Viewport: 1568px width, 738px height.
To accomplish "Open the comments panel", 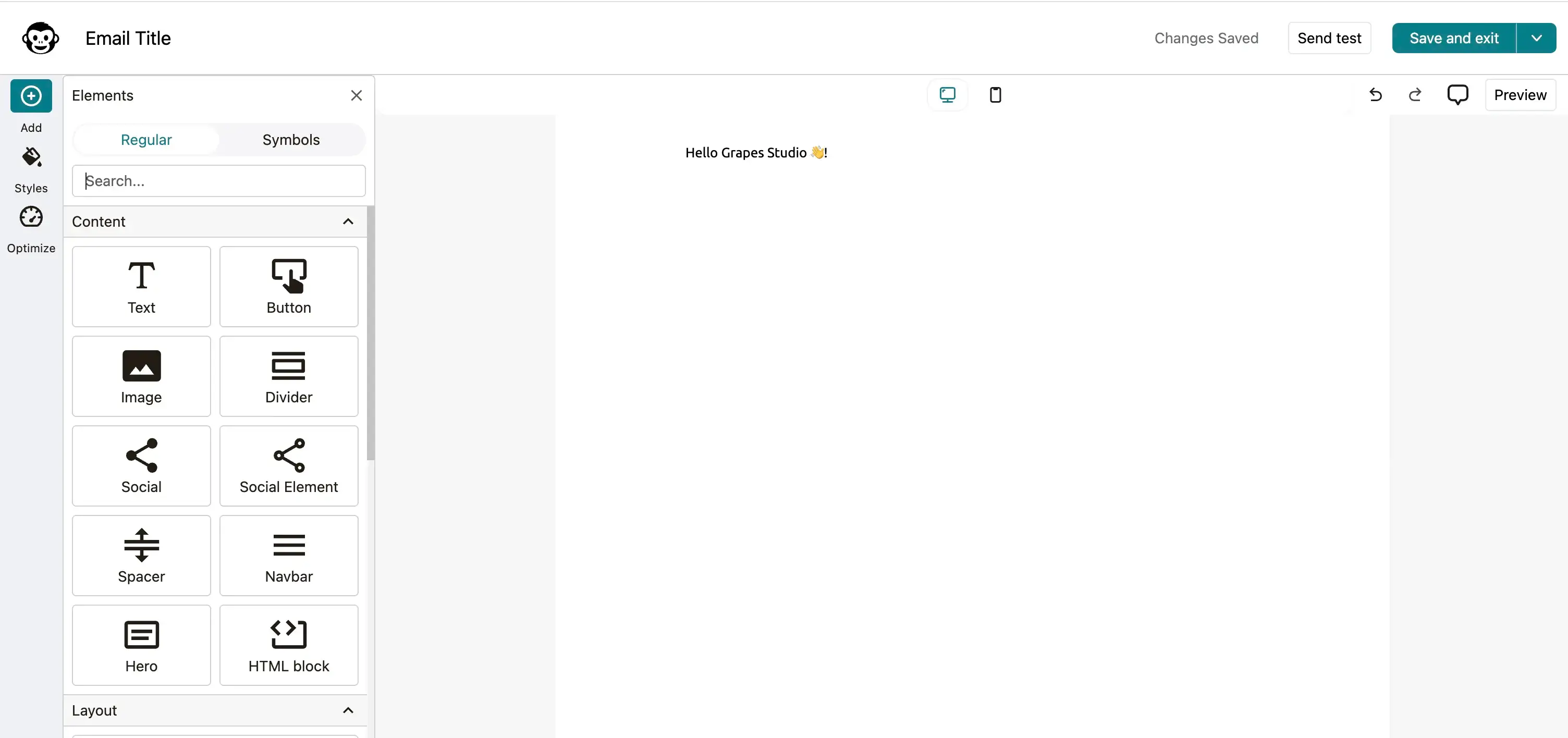I will pyautogui.click(x=1458, y=95).
